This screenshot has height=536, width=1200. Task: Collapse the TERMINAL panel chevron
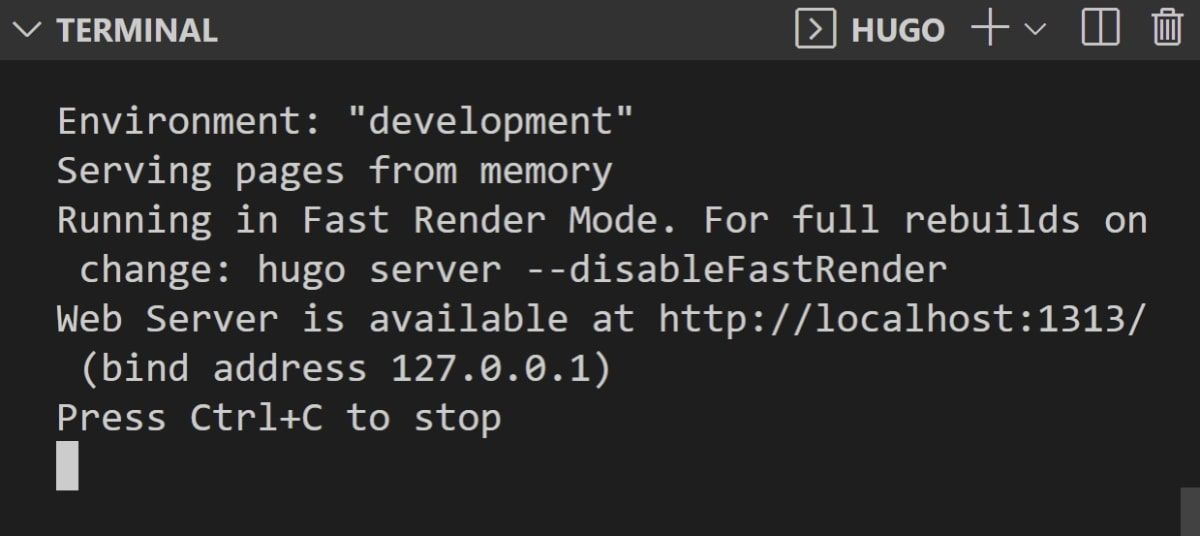click(31, 30)
